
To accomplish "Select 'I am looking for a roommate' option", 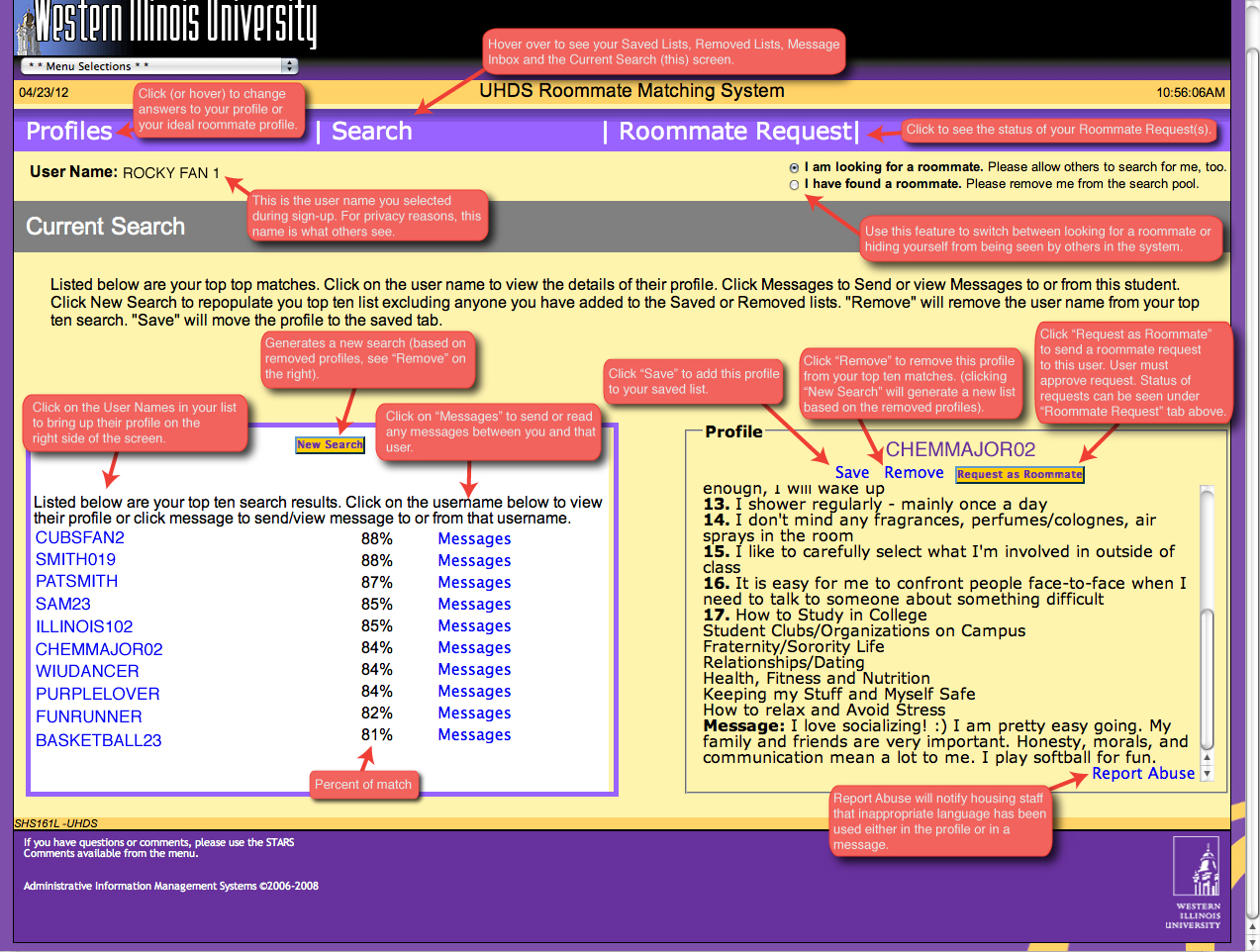I will click(x=794, y=168).
